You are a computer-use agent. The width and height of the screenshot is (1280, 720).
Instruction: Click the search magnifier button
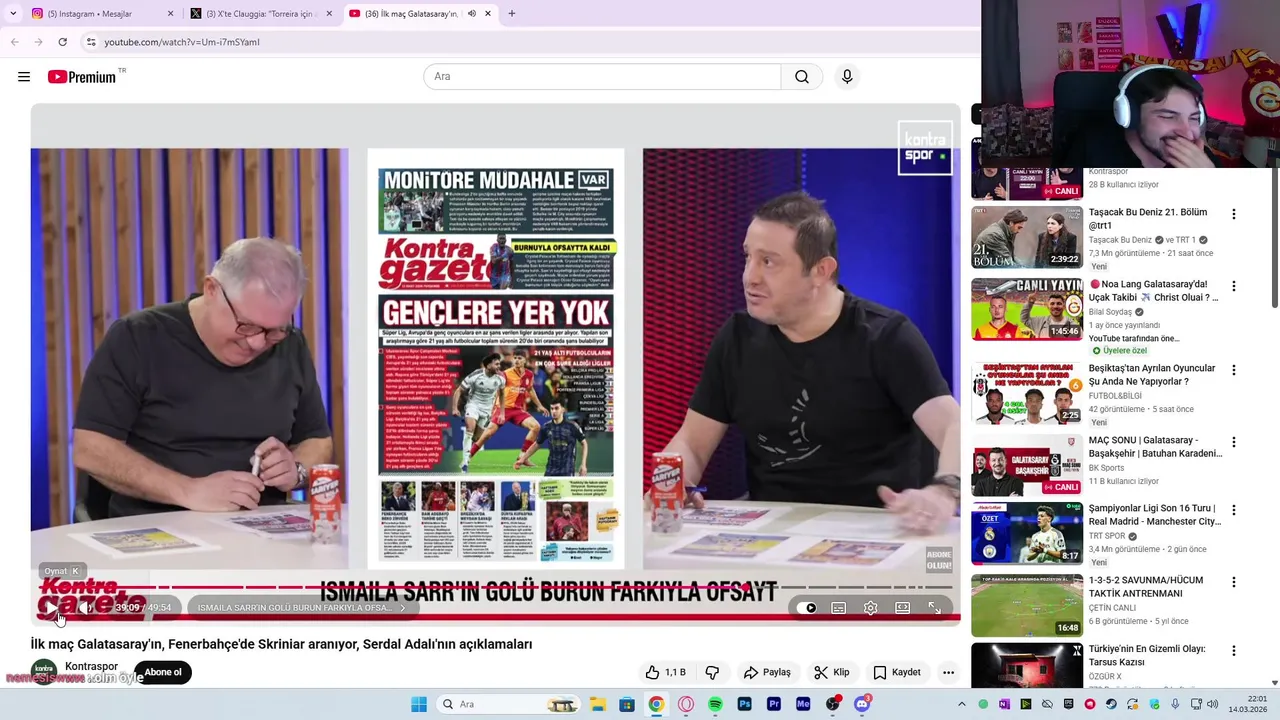pyautogui.click(x=802, y=77)
